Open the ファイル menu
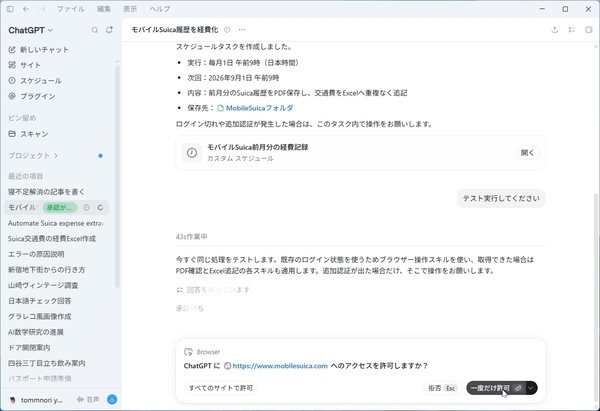The height and width of the screenshot is (411, 600). [x=70, y=9]
